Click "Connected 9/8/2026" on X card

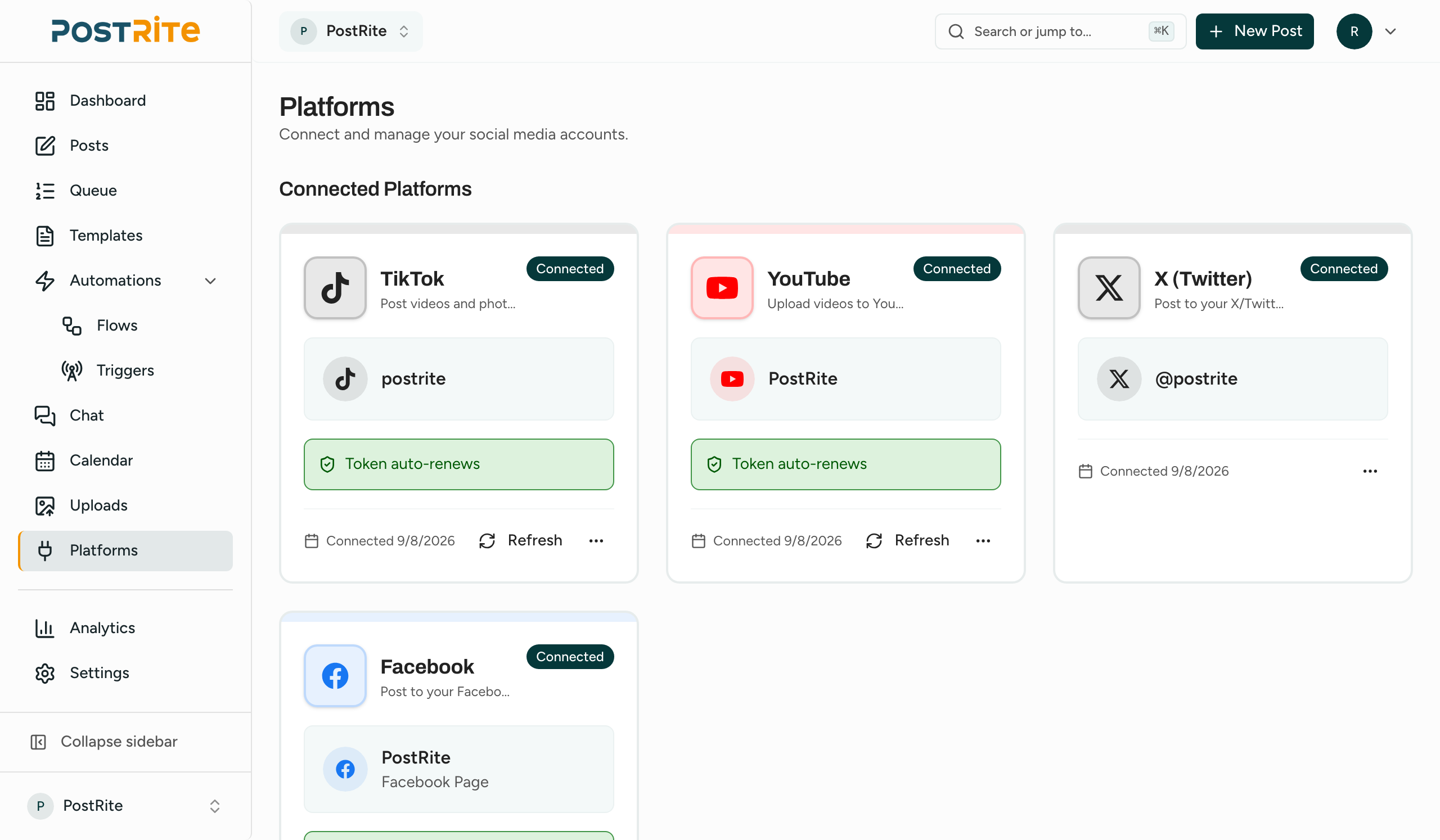1164,471
